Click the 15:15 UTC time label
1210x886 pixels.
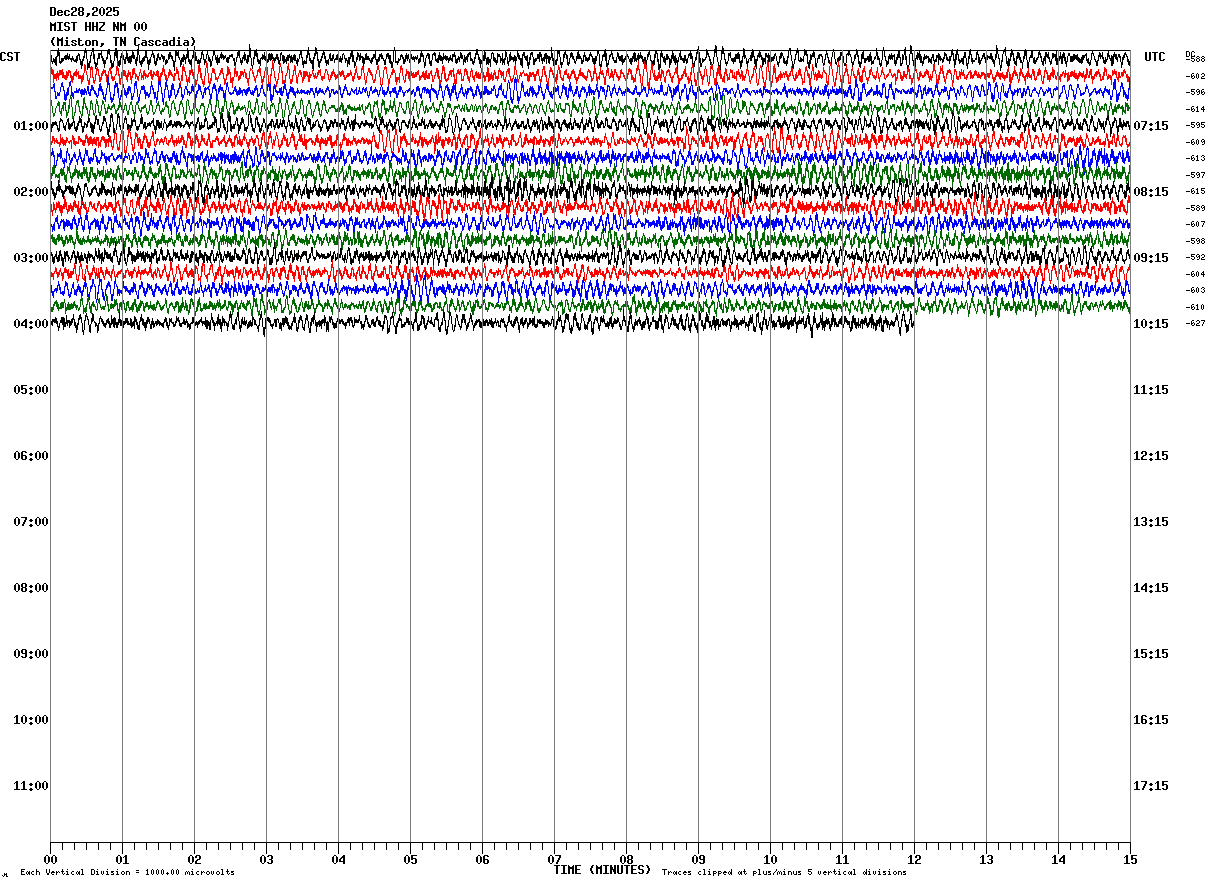pos(1151,654)
